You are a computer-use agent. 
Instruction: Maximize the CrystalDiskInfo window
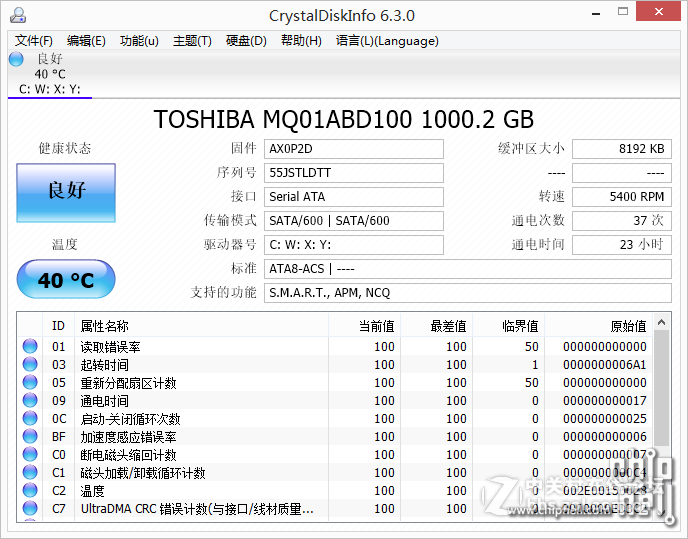tap(623, 12)
